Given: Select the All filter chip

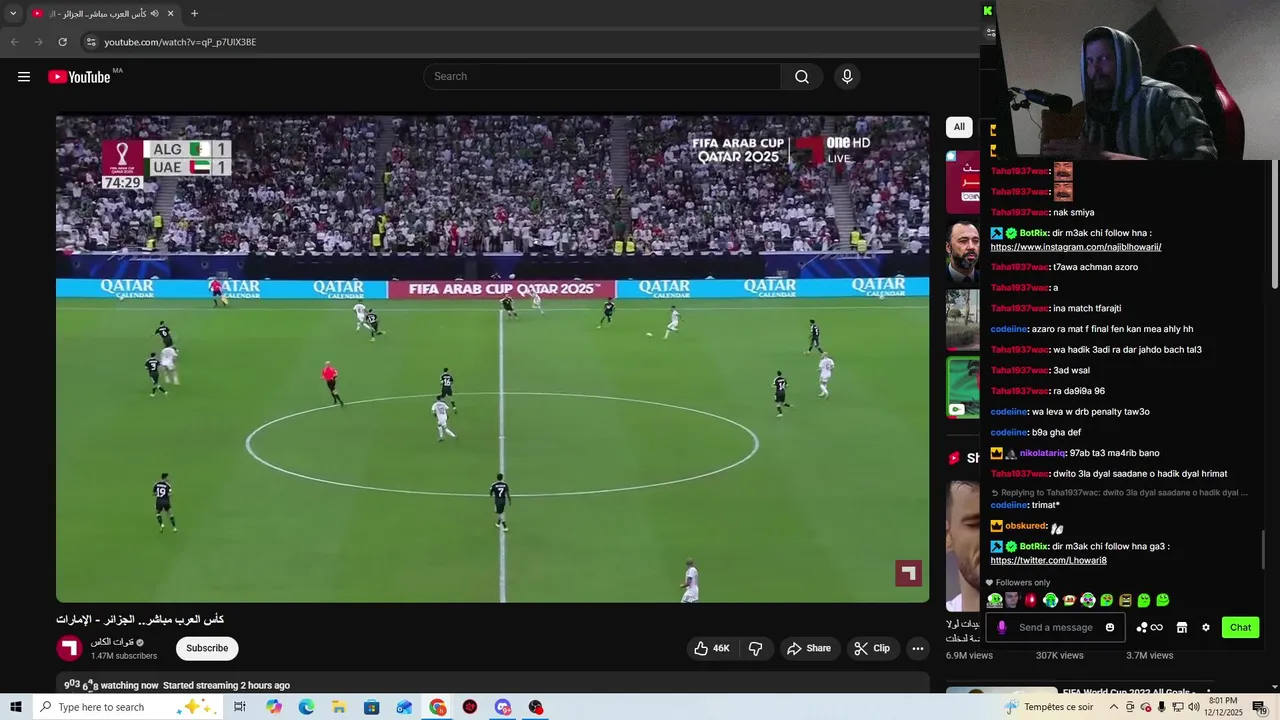Looking at the screenshot, I should click(x=959, y=127).
